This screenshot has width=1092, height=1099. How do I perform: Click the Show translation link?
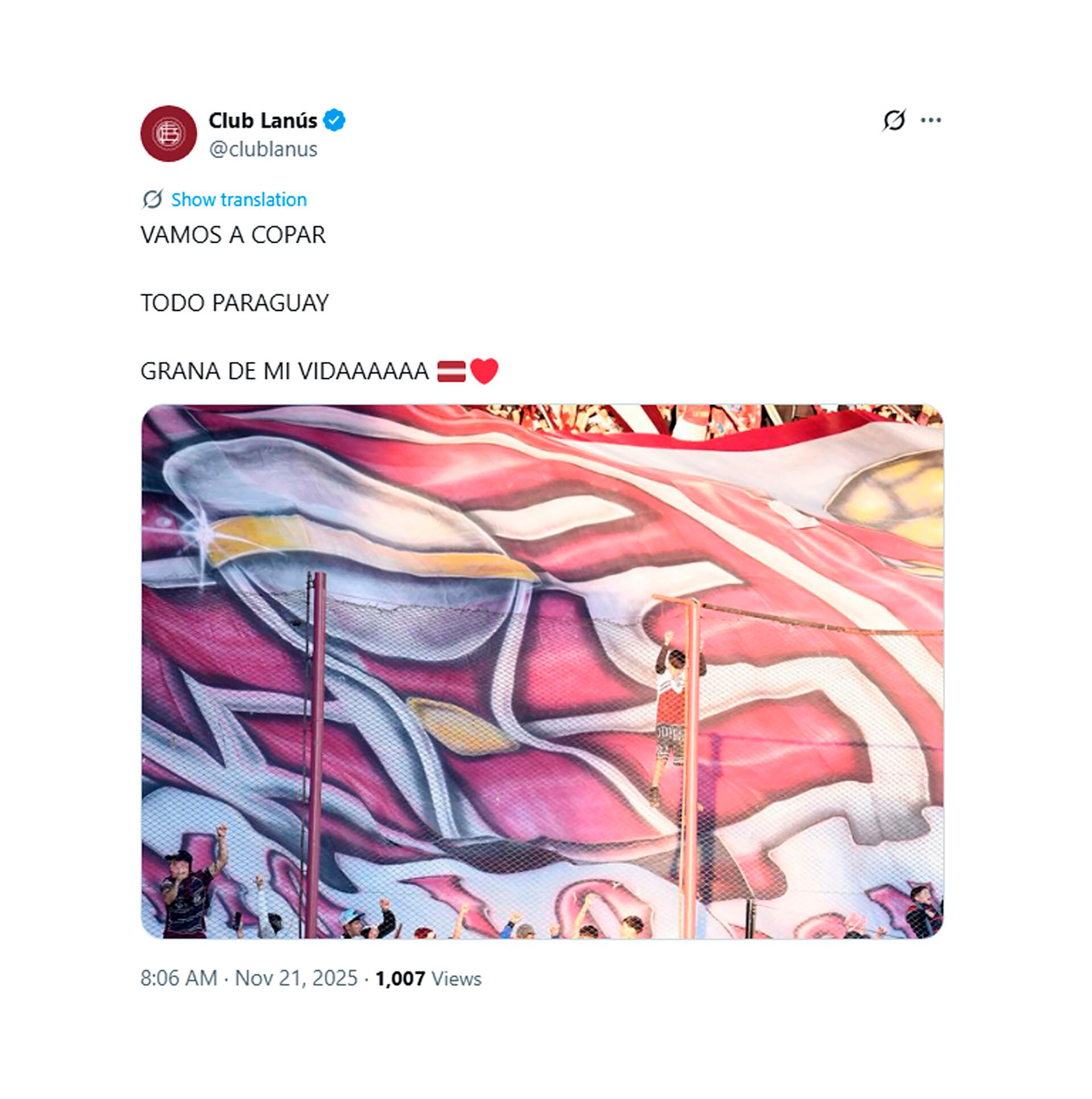(x=238, y=200)
